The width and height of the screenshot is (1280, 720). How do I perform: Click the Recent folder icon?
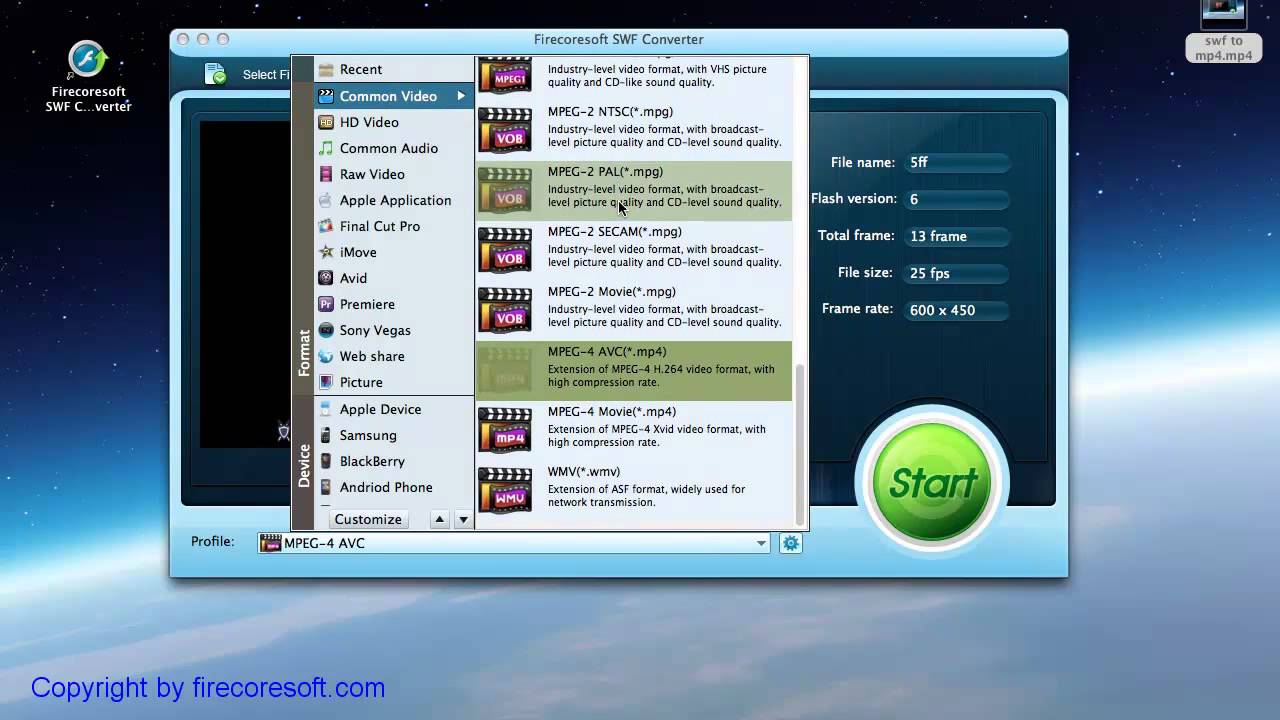326,70
